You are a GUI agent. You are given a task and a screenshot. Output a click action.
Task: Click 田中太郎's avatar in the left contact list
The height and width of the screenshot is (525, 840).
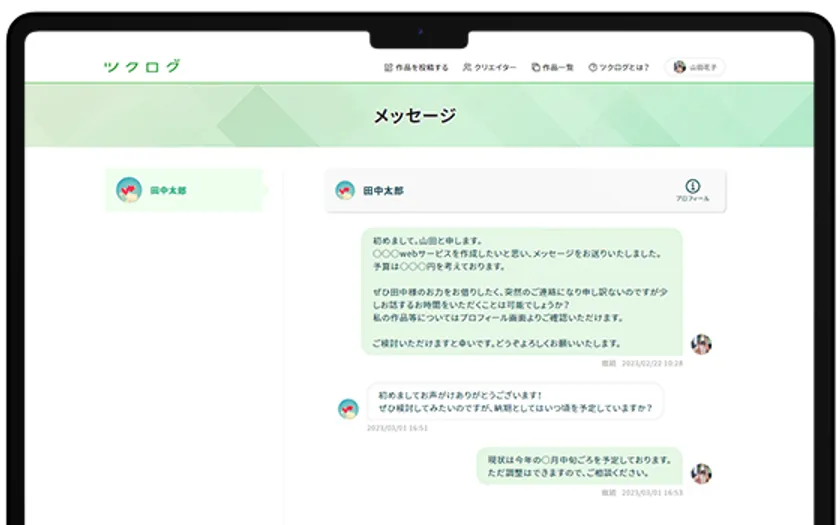point(128,190)
